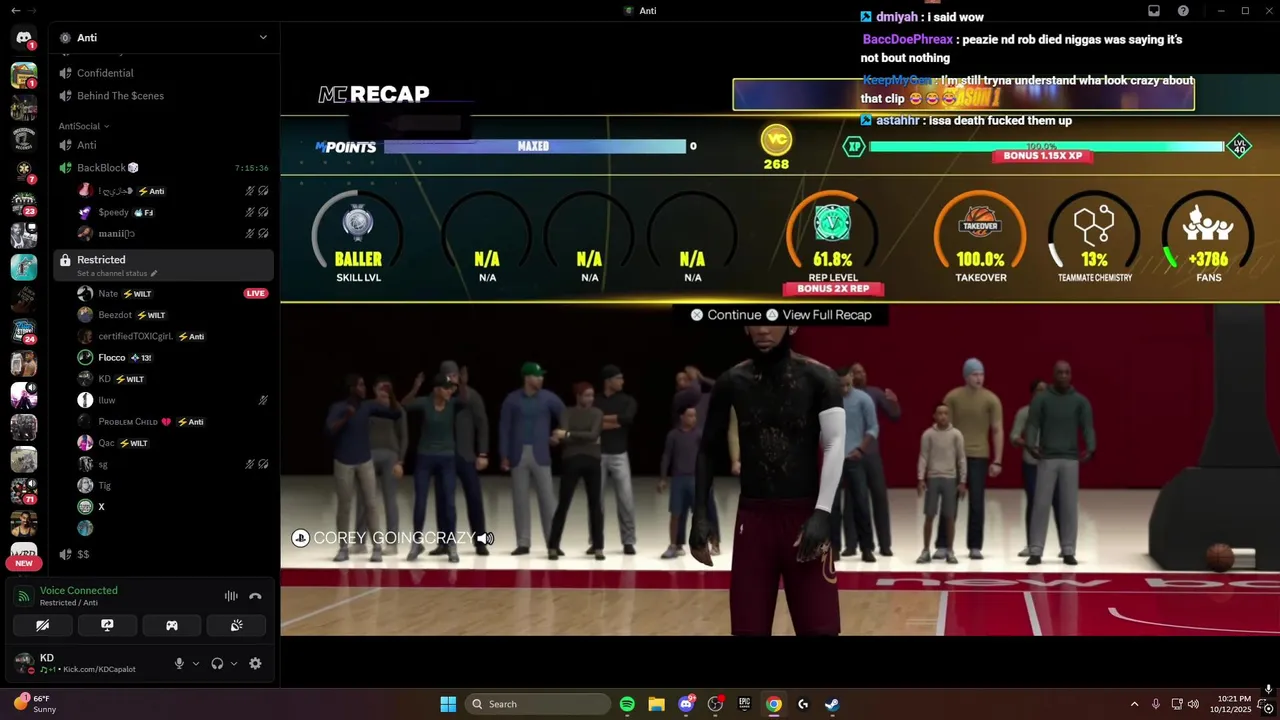Click the Takeover 100.0% gauge
Screen dimensions: 1280x720
click(x=980, y=237)
